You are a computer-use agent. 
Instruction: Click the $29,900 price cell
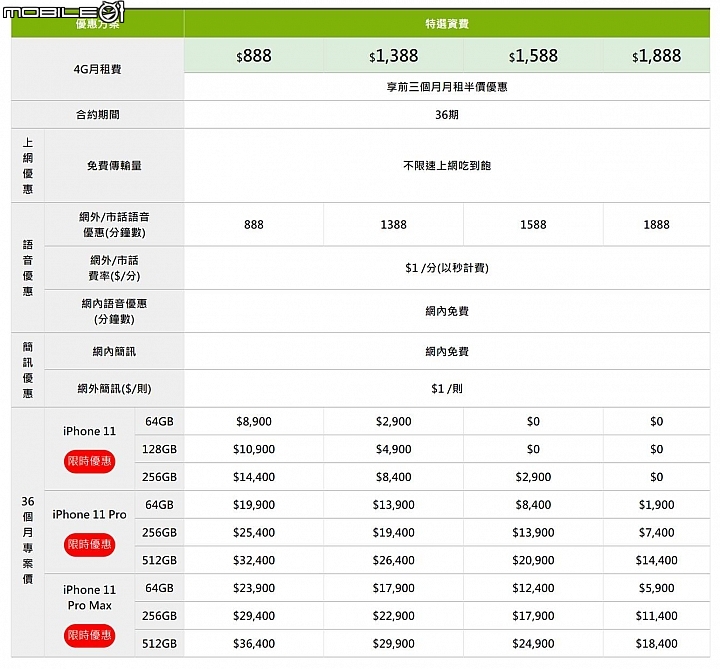pos(394,644)
